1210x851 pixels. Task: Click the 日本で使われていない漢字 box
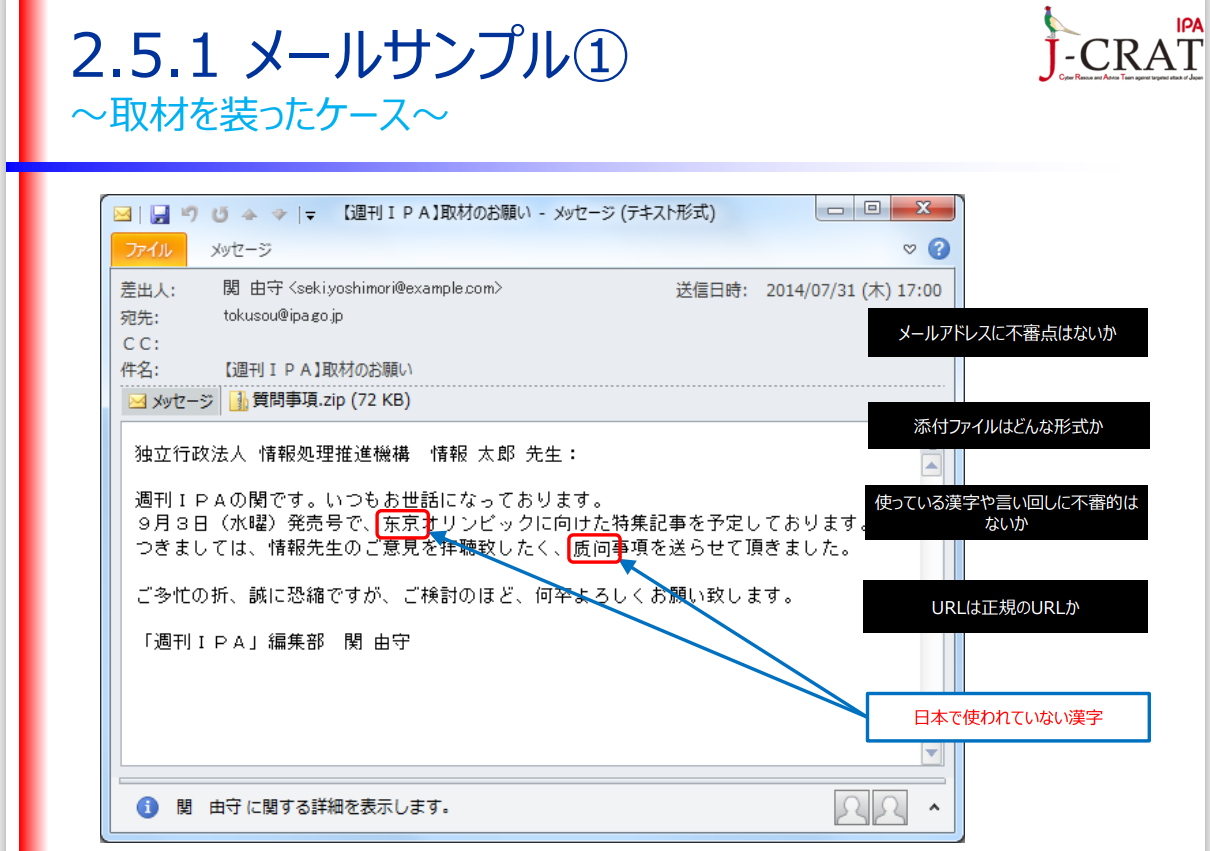point(1008,718)
